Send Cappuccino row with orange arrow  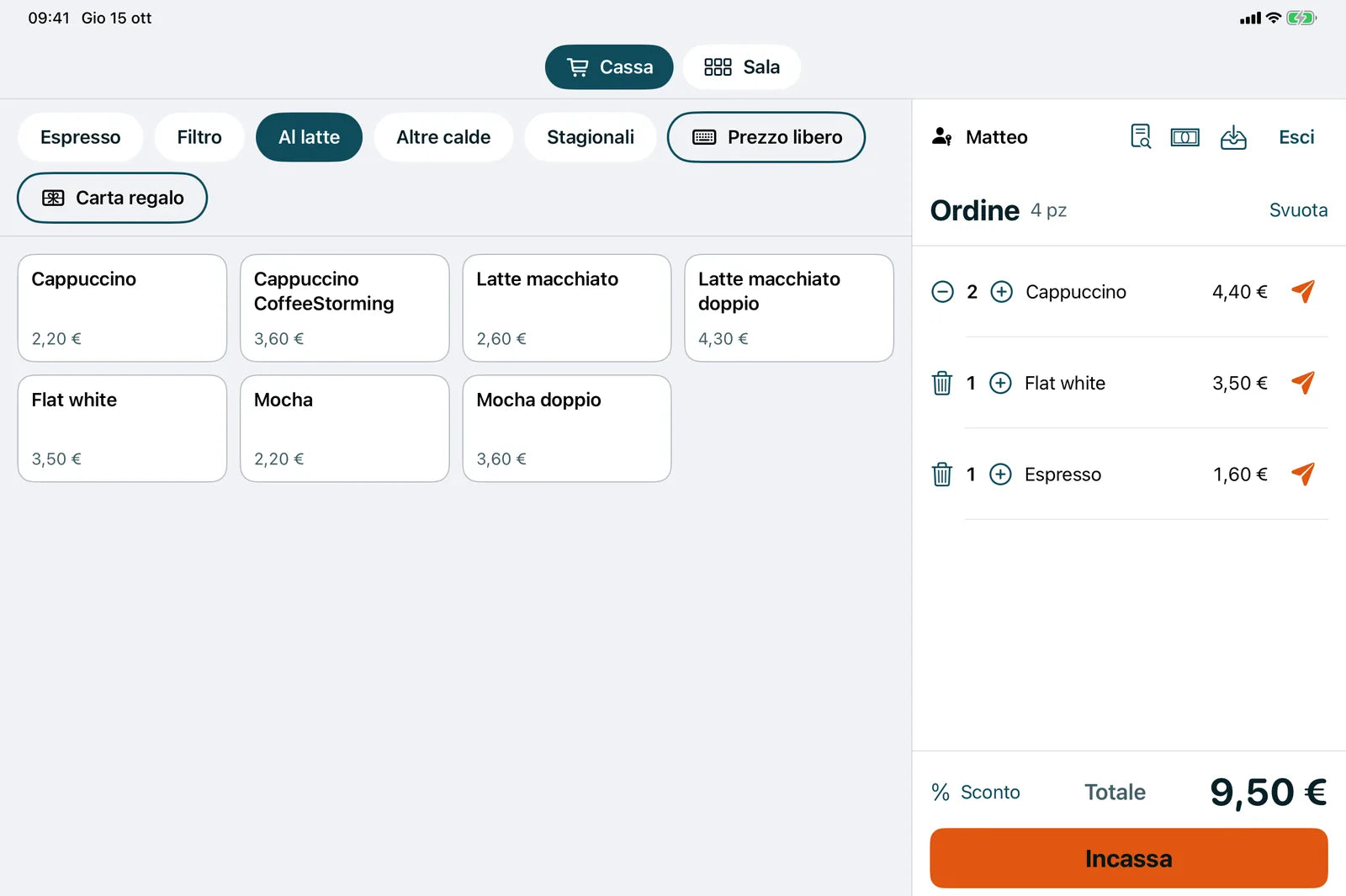(x=1303, y=291)
